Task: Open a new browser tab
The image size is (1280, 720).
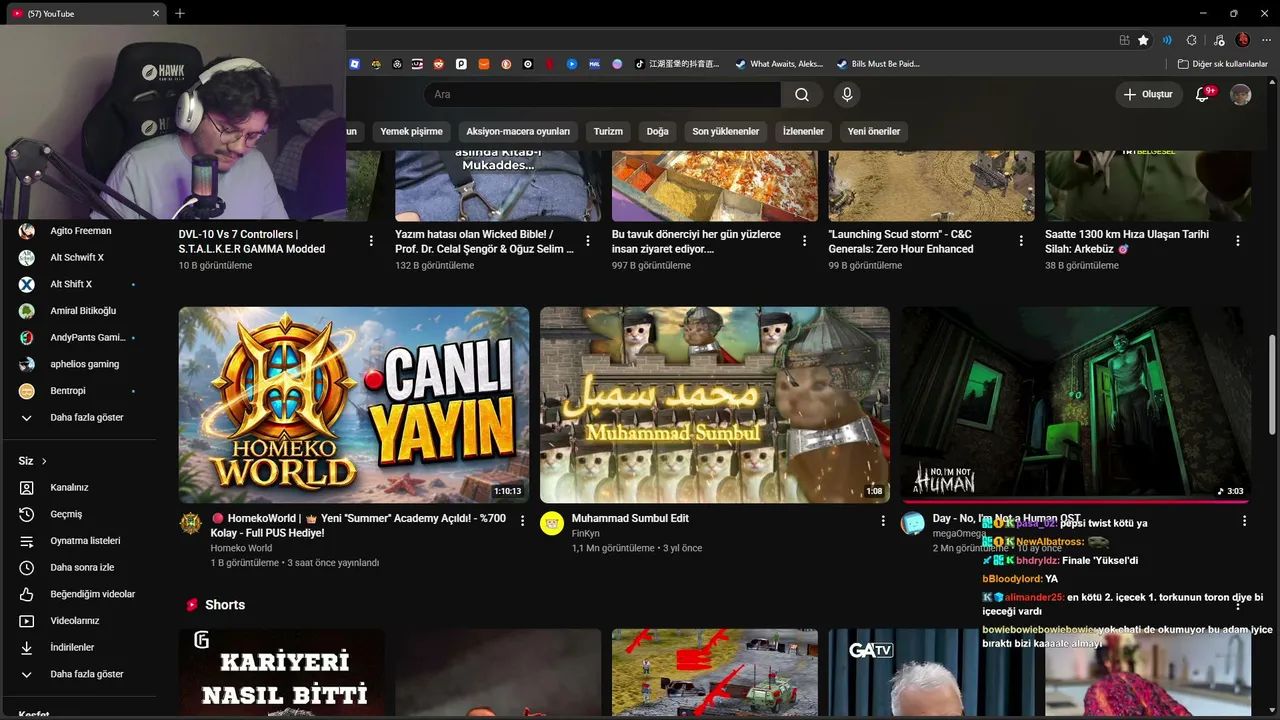Action: (180, 13)
